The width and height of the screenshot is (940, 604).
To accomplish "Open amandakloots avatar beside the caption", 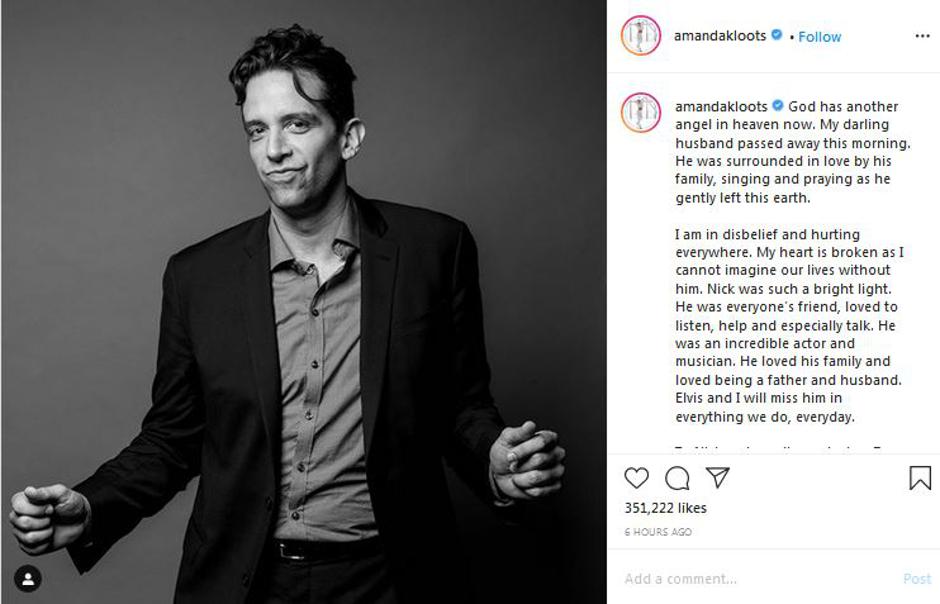I will [x=640, y=112].
